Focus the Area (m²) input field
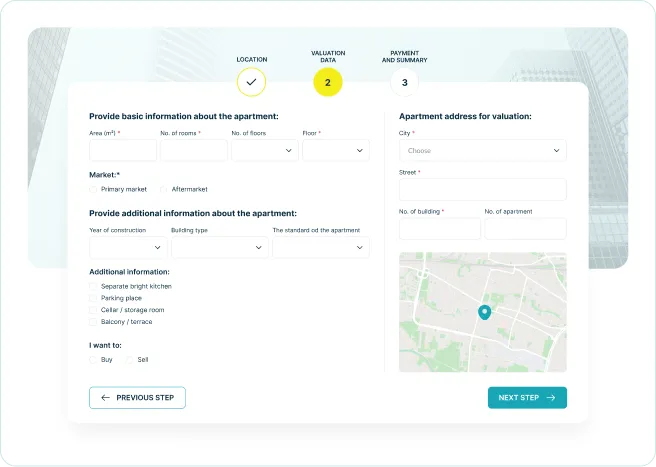The image size is (656, 467). 123,150
